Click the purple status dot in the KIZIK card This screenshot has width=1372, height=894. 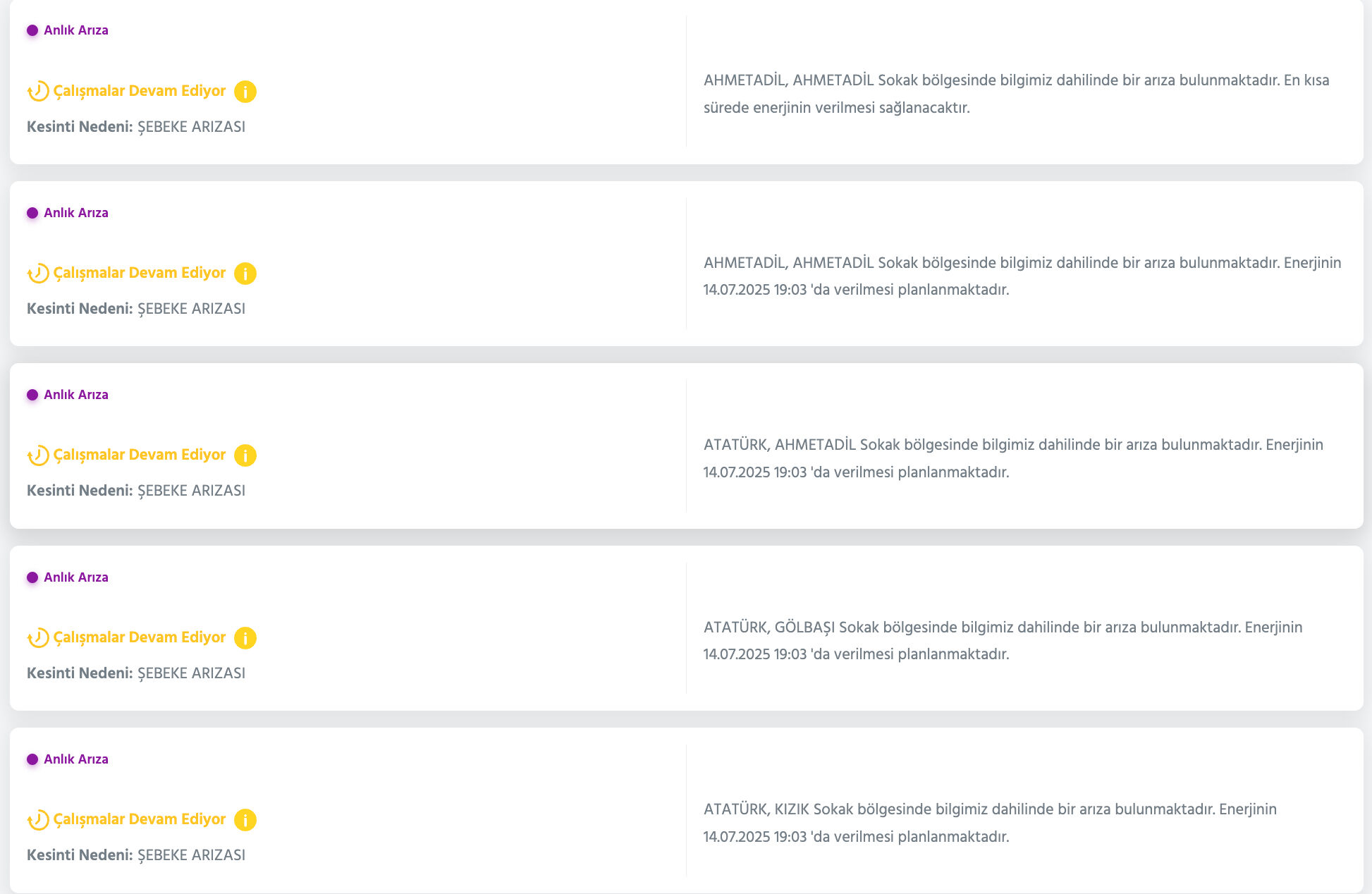coord(32,759)
